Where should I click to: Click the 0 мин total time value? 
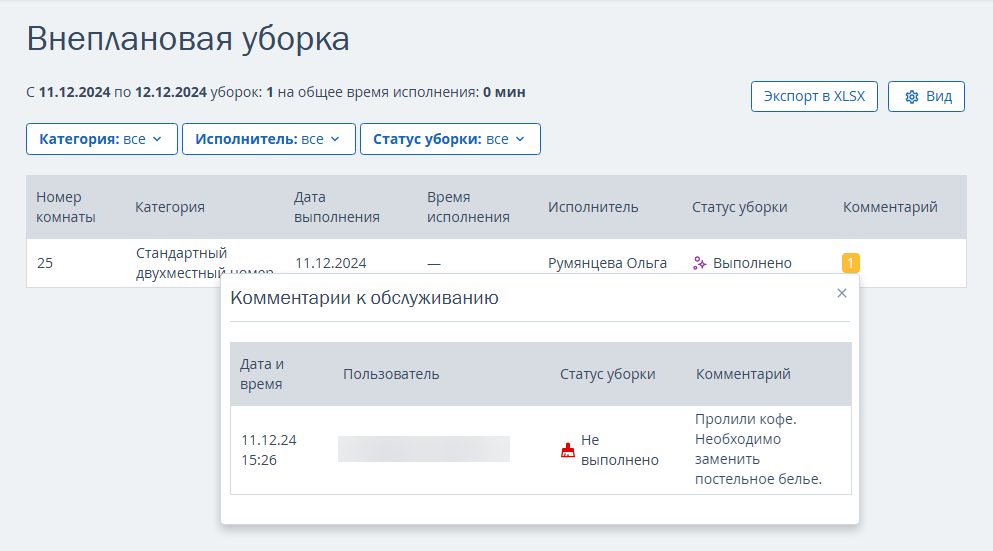[504, 92]
